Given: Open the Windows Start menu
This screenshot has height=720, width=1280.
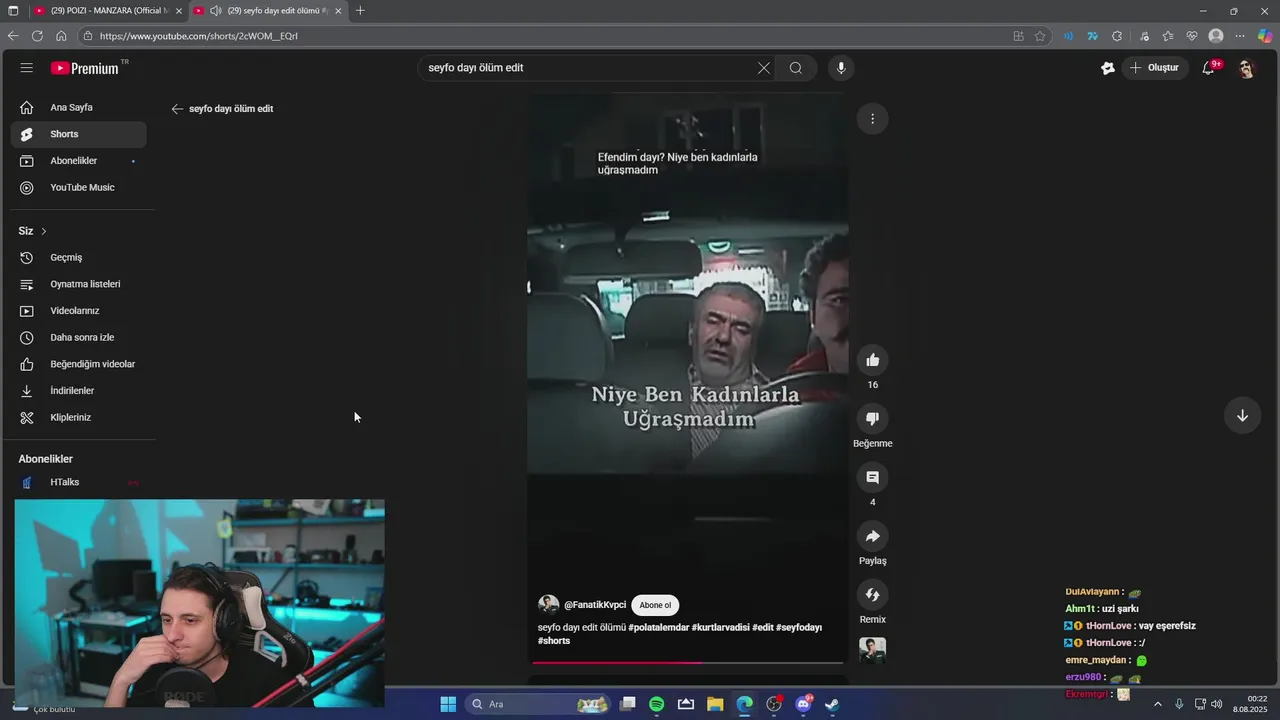Looking at the screenshot, I should (x=448, y=704).
